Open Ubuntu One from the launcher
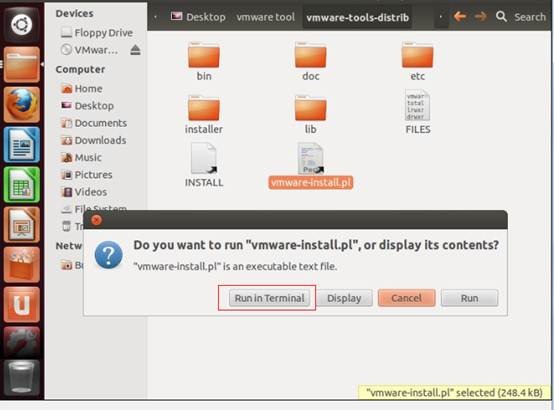 point(22,305)
